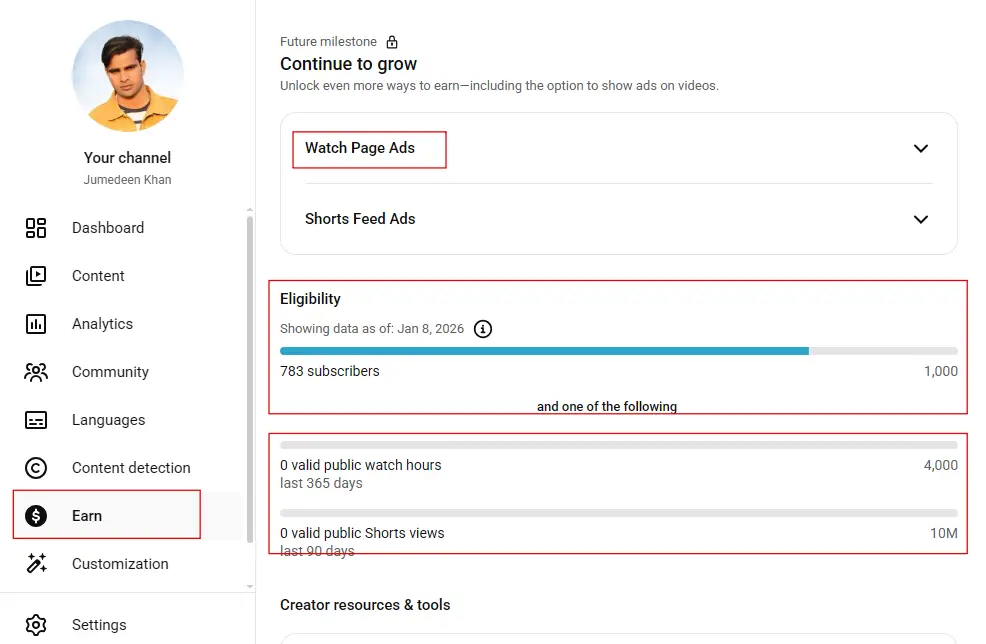Click the Dashboard grid icon
This screenshot has width=986, height=644.
(36, 228)
